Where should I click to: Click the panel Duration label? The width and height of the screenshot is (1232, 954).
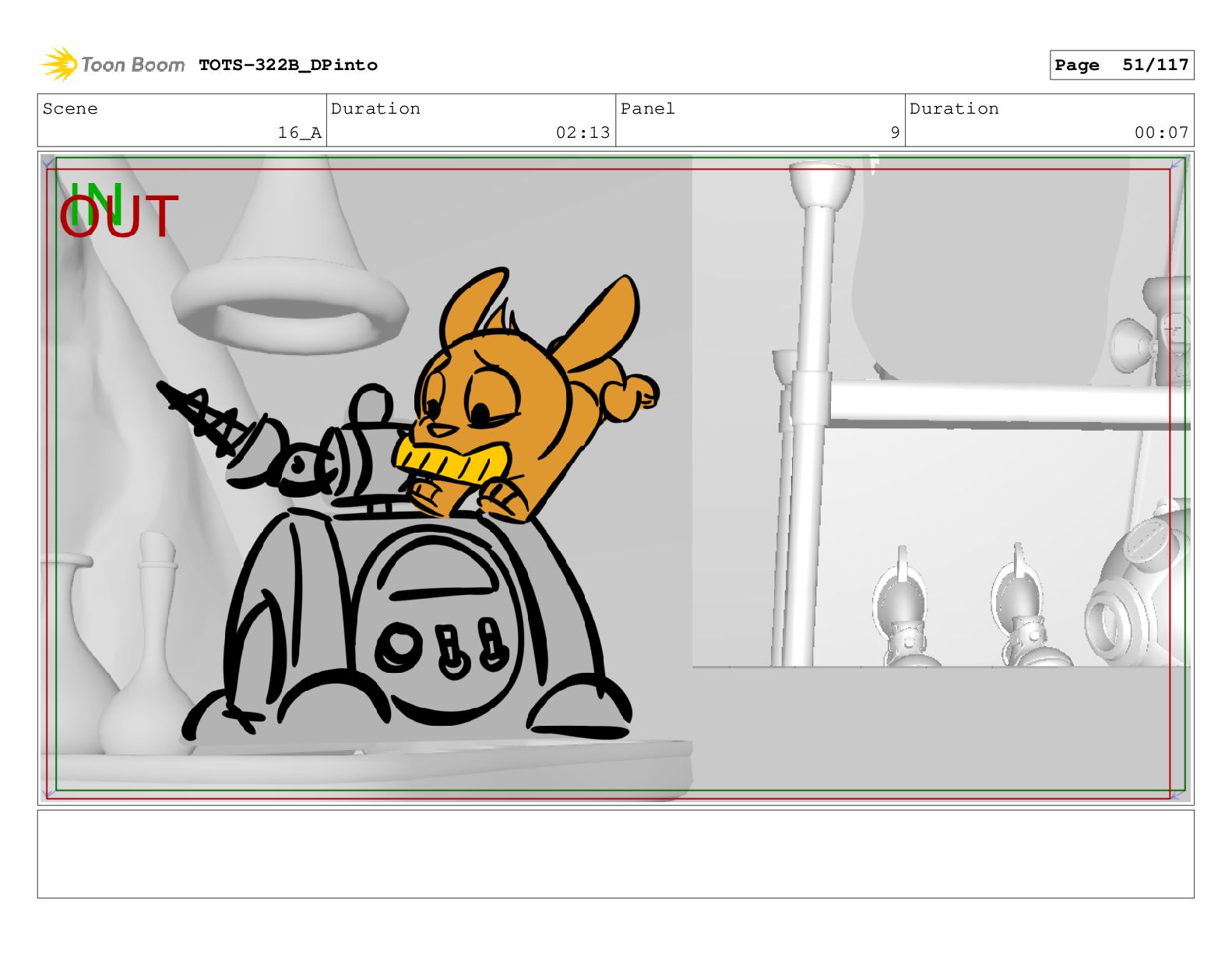(954, 109)
